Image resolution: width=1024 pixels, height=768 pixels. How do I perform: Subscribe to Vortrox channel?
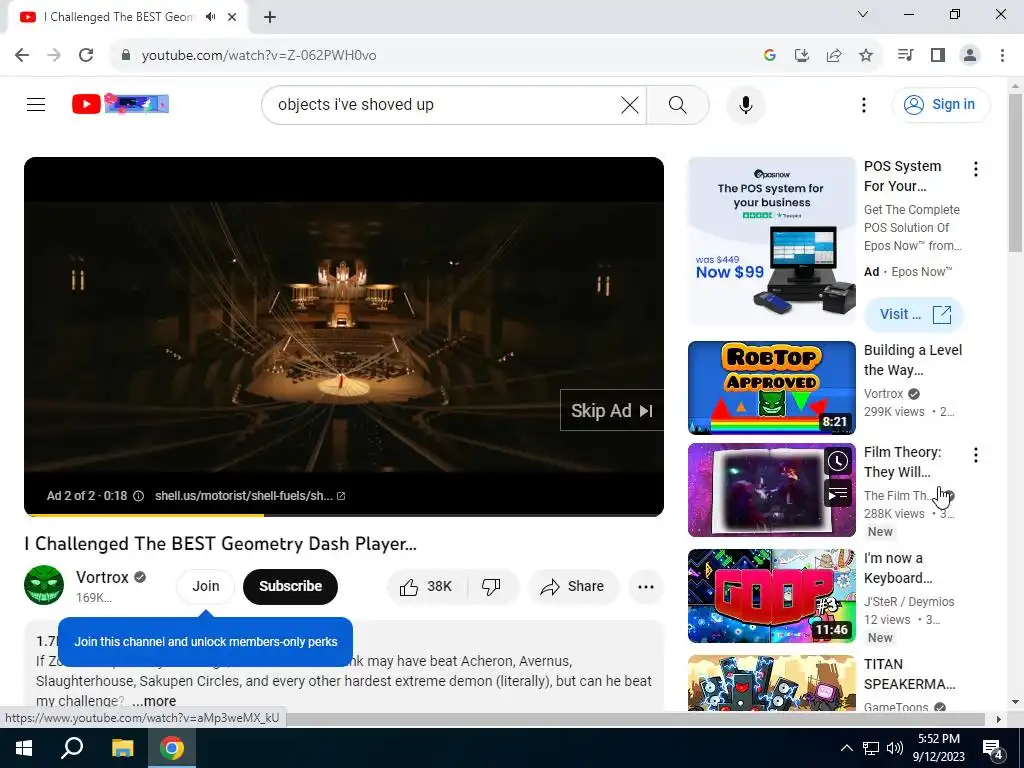click(290, 586)
